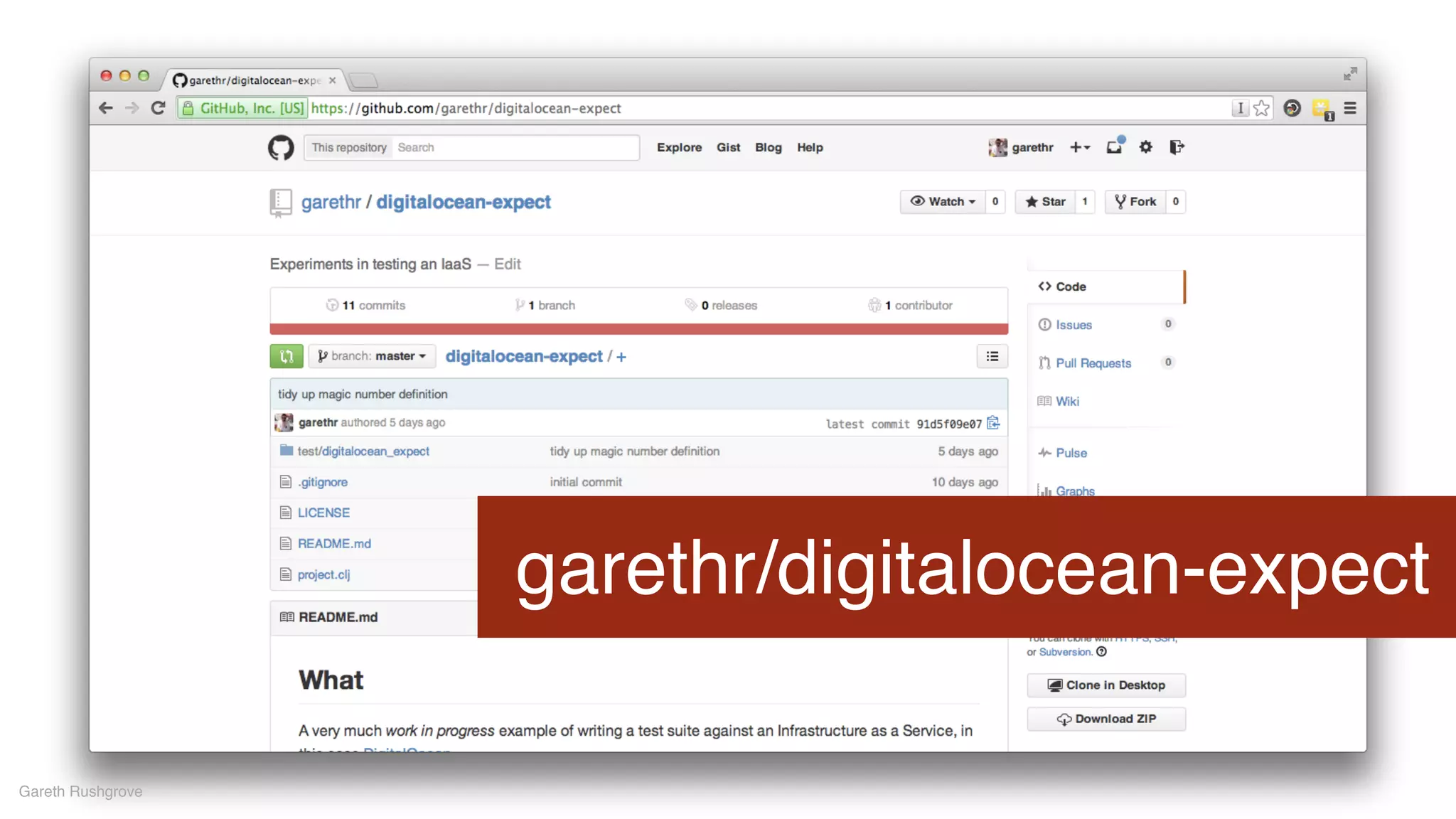Select the Code sidebar tab
Viewport: 1456px width, 819px height.
(x=1106, y=287)
